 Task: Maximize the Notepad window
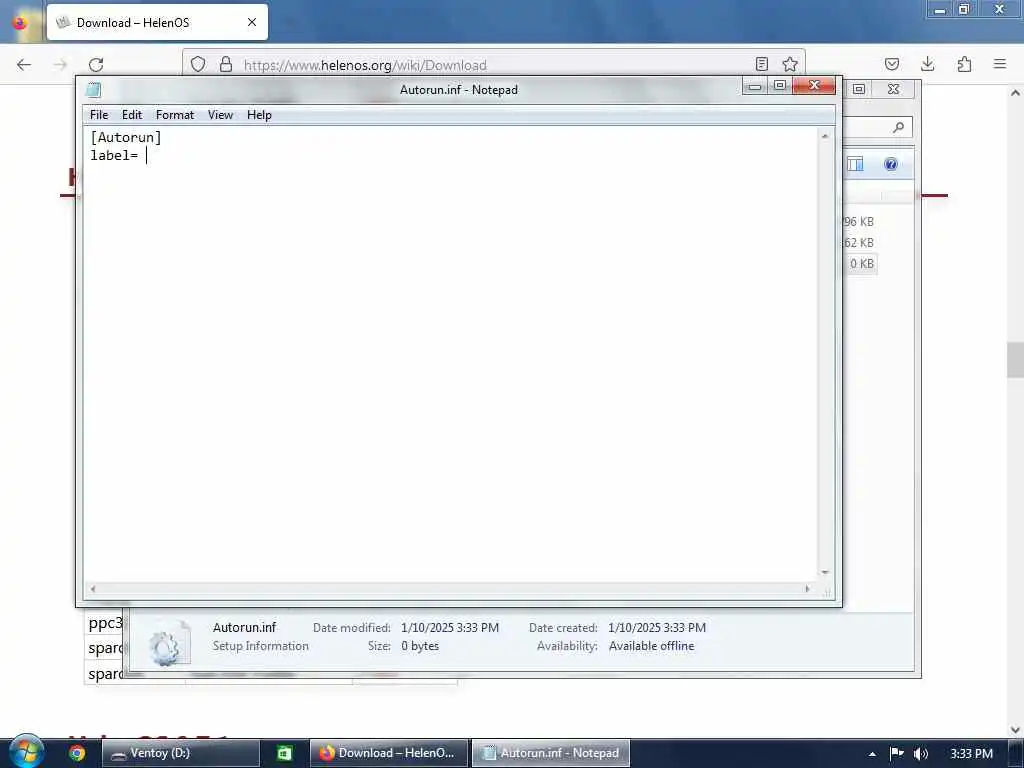click(x=779, y=86)
